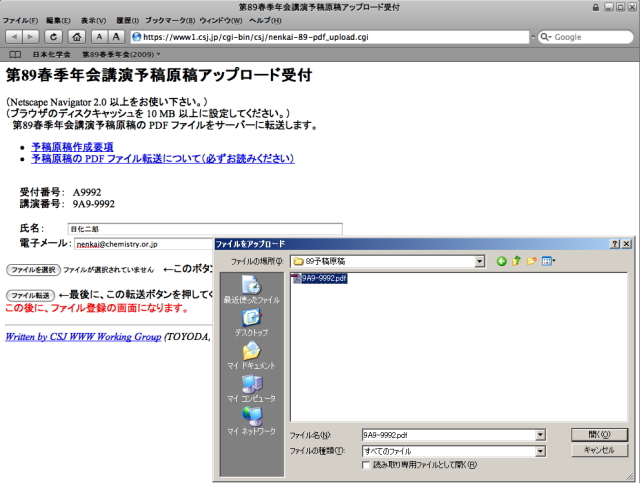Go up one folder level in dialog

pos(517,261)
